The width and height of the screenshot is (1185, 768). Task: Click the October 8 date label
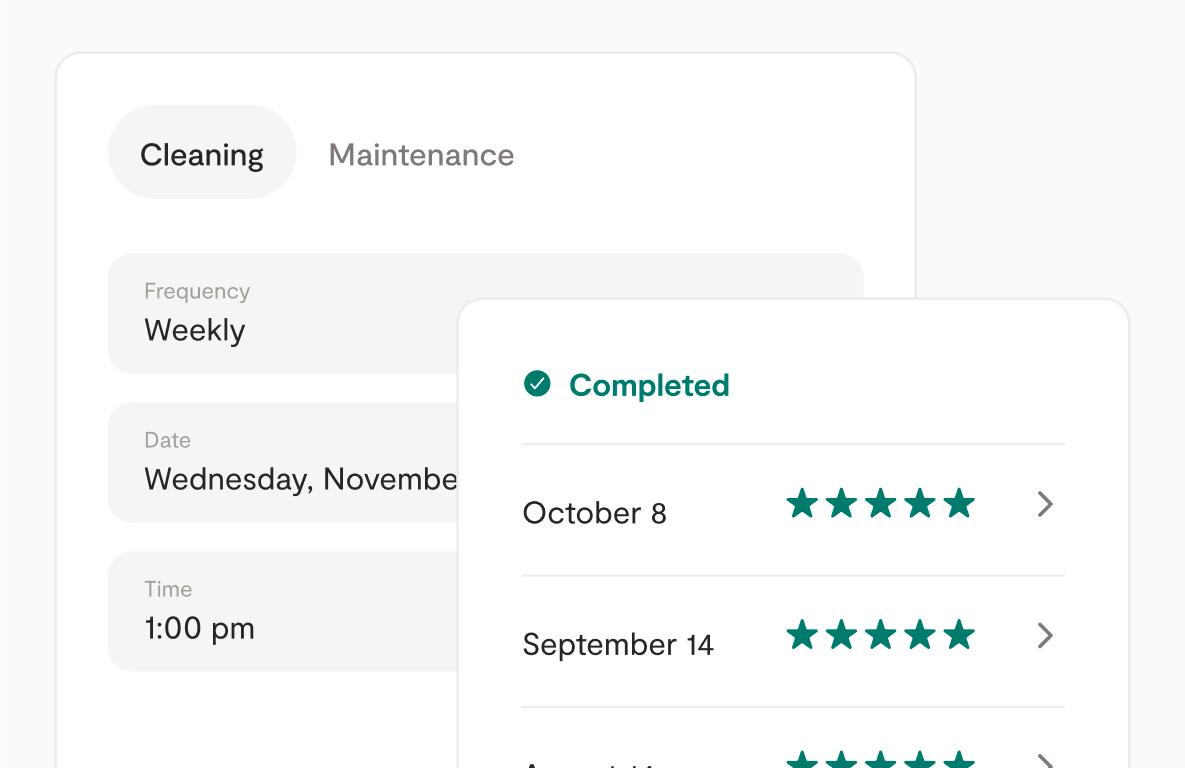pyautogui.click(x=594, y=512)
